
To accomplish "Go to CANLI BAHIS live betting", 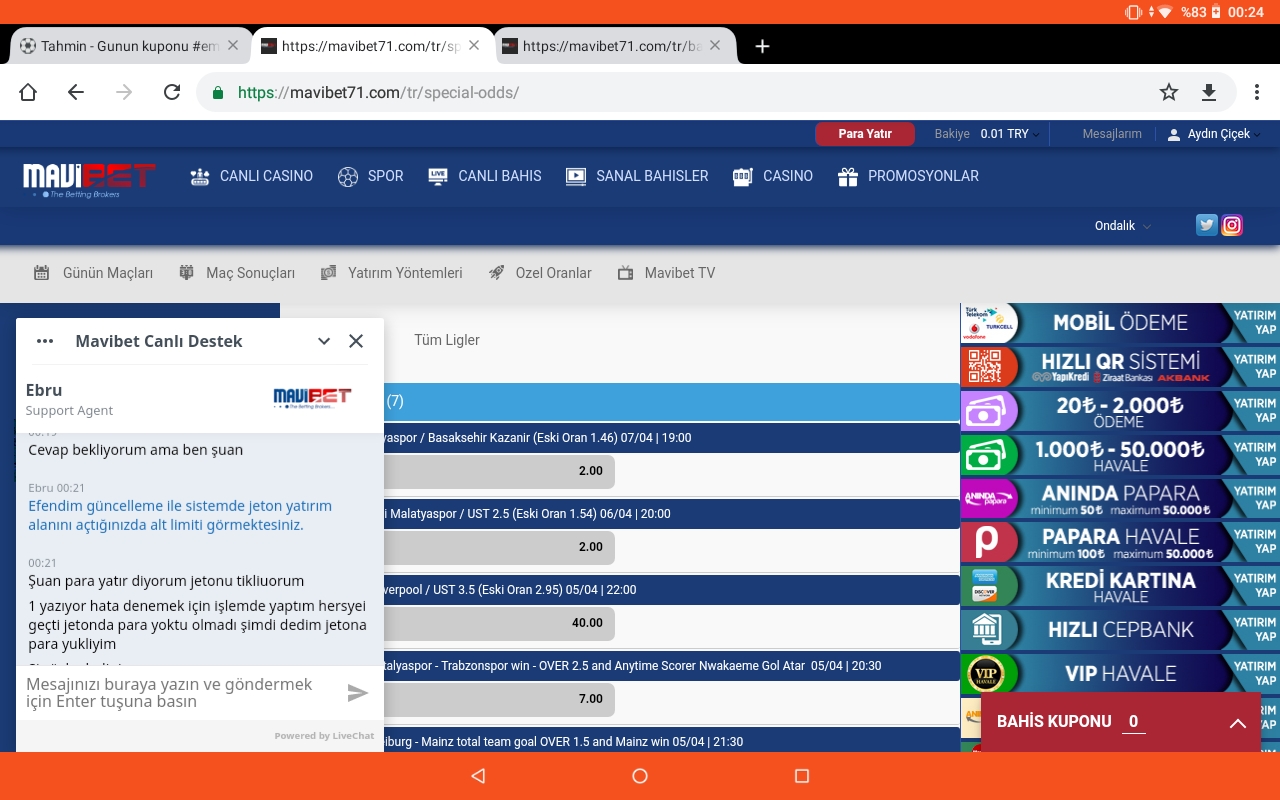I will tap(484, 176).
